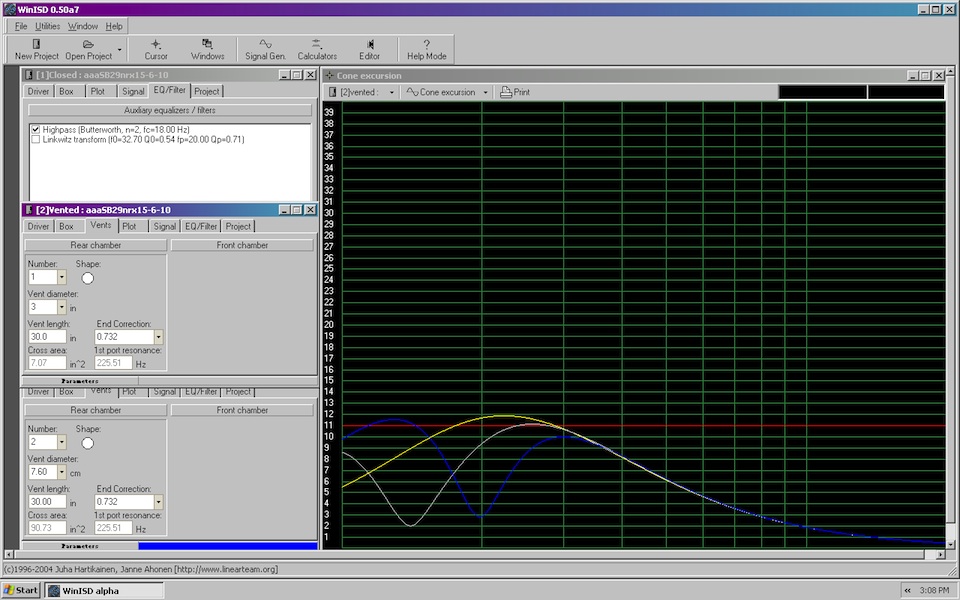The height and width of the screenshot is (600, 960).
Task: Activate the Cursor tool in toolbar
Action: coord(156,49)
